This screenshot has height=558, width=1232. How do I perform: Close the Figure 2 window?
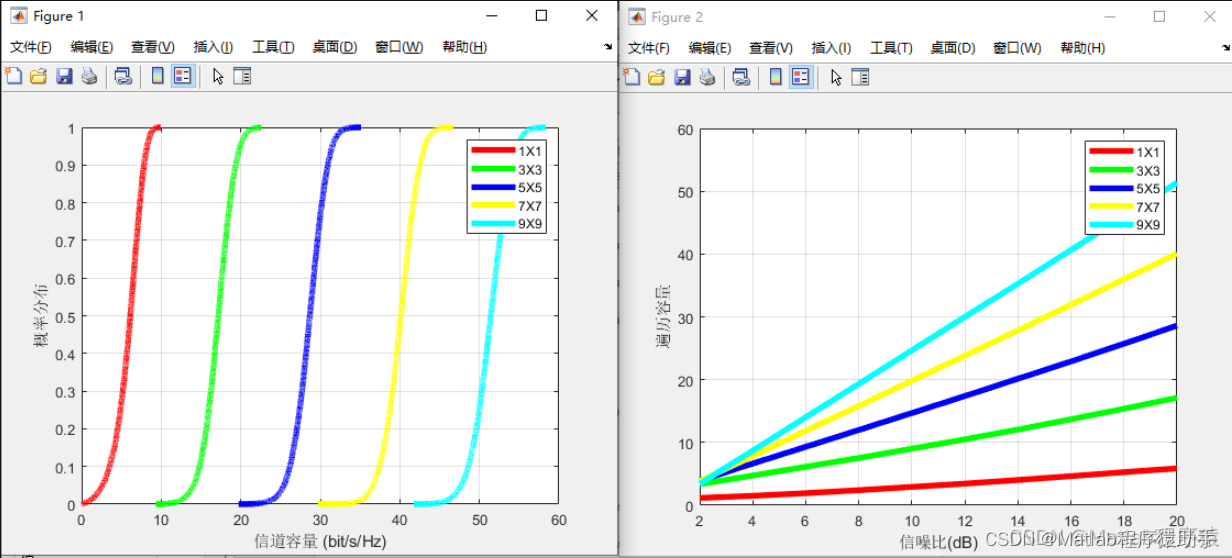coord(1210,17)
